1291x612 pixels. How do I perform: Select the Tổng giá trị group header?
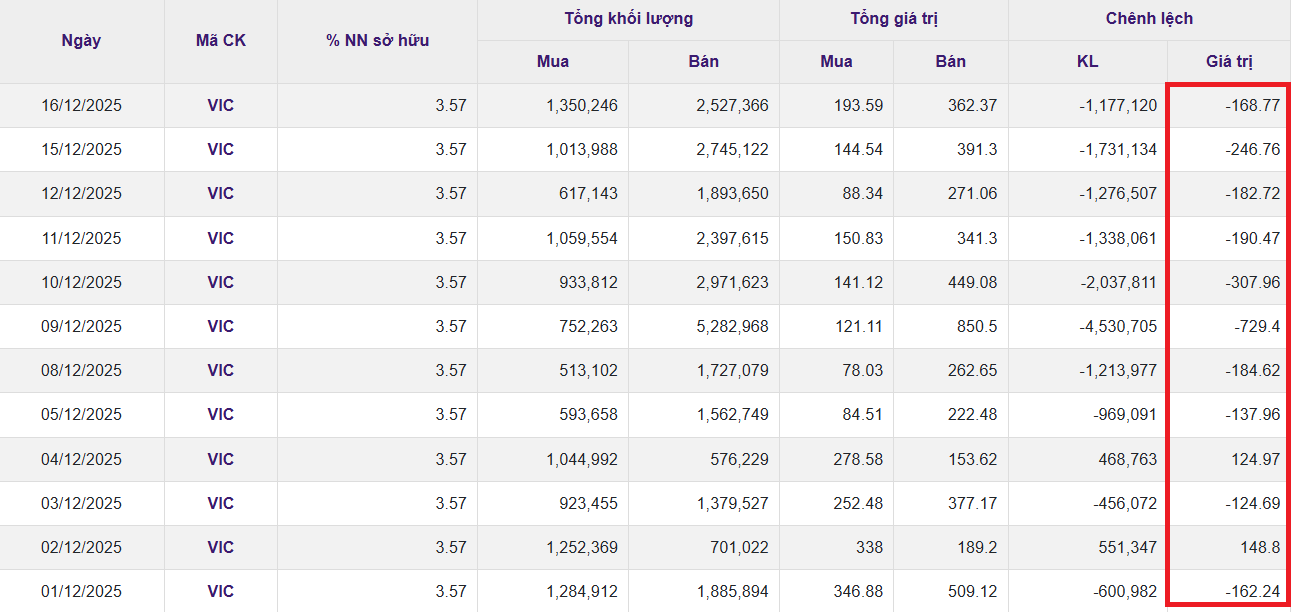(x=894, y=19)
